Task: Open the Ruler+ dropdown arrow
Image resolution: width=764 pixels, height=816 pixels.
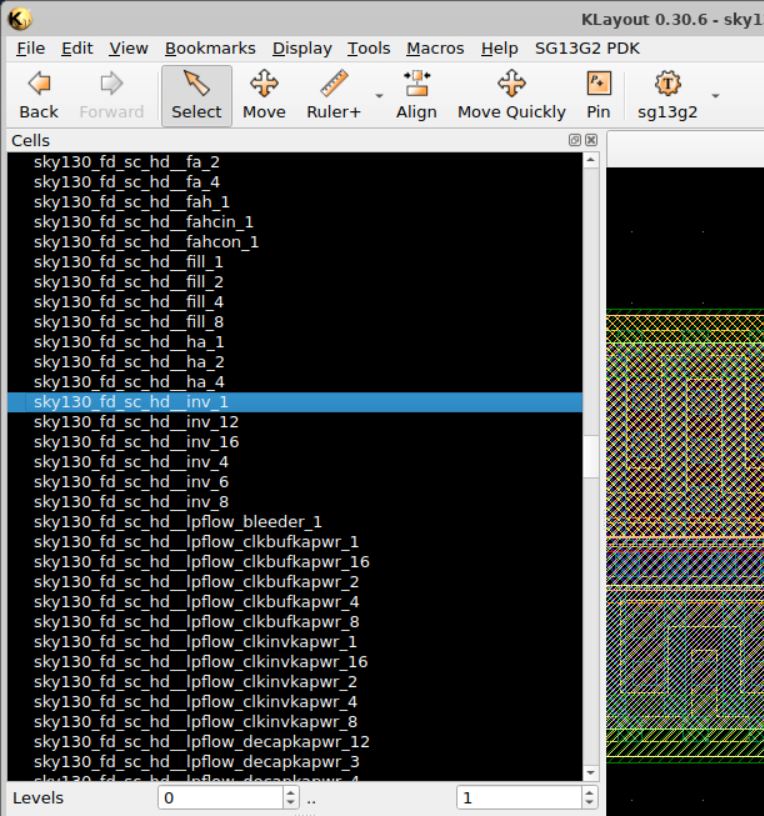Action: click(379, 96)
